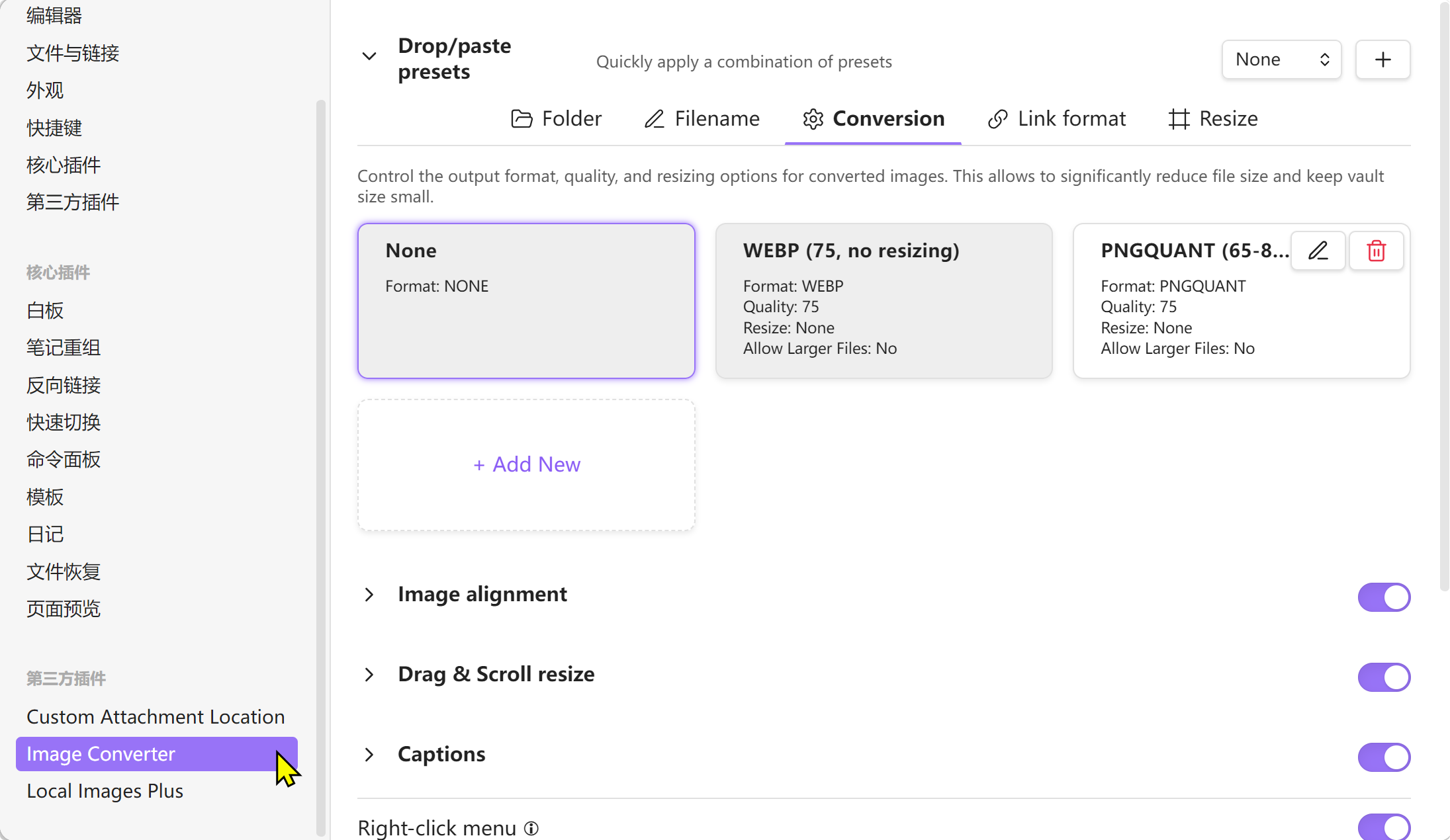This screenshot has height=840, width=1450.
Task: Click the Add New preset box
Action: (525, 464)
